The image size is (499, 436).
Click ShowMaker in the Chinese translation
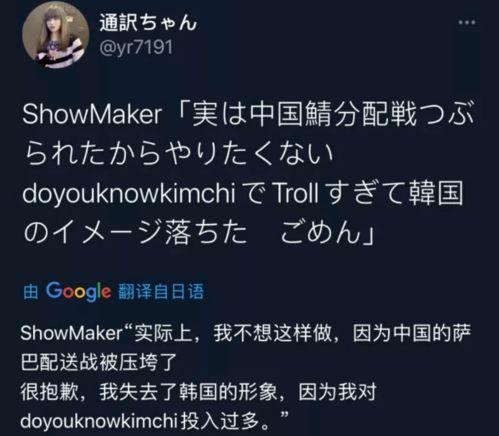tap(72, 333)
